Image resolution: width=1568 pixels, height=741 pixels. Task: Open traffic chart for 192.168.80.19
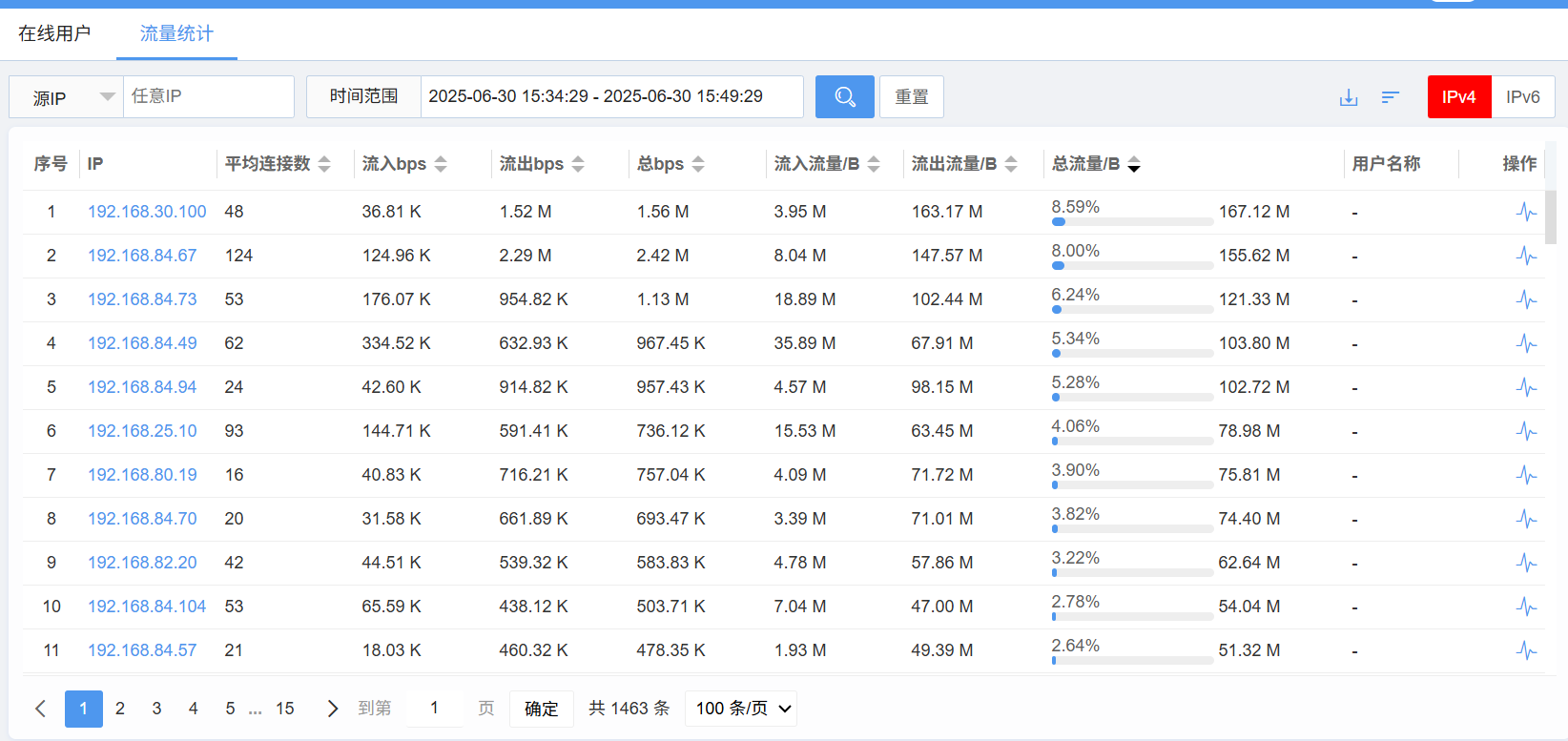[1526, 475]
